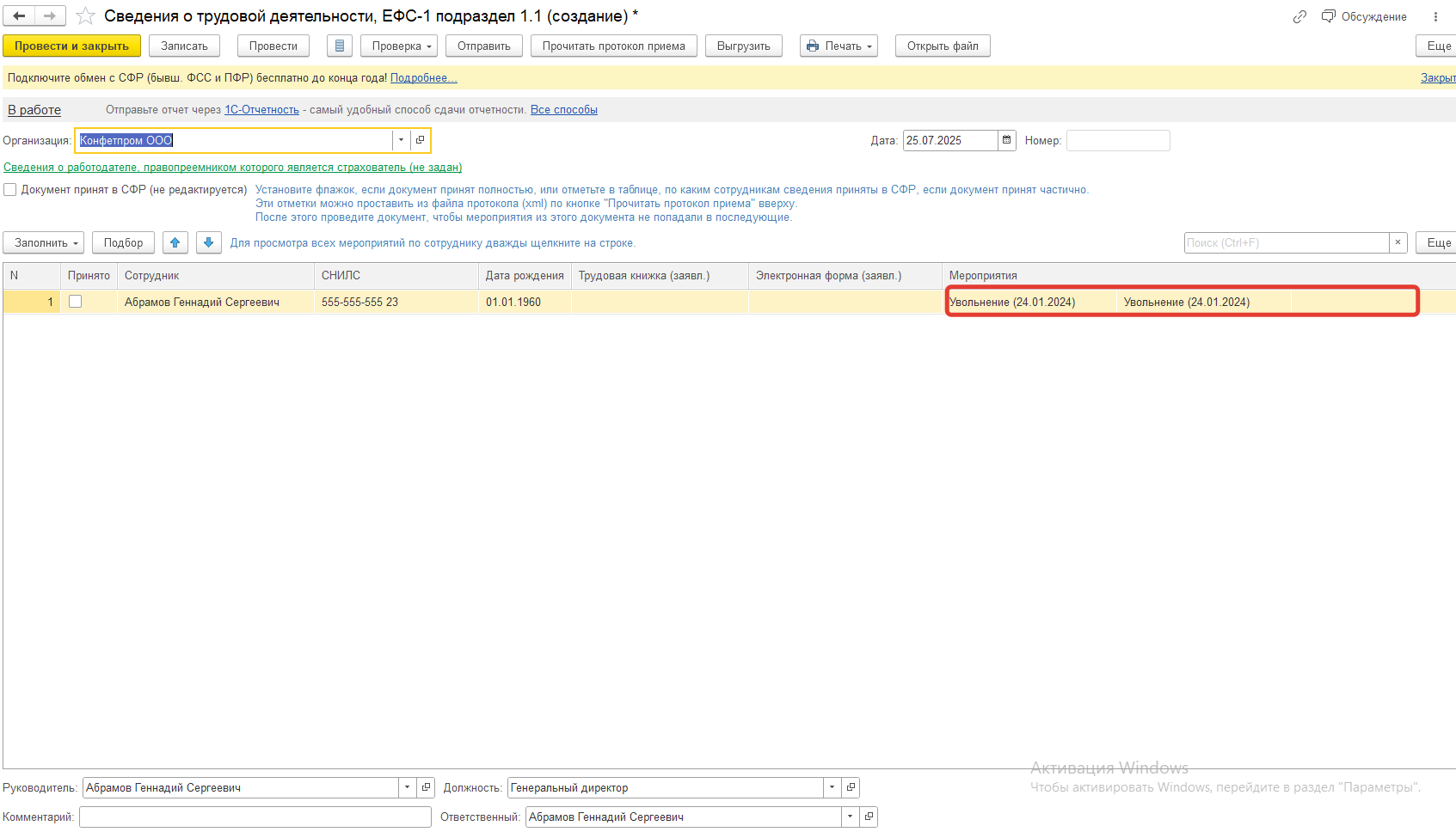Click the forward navigation arrow
The width and height of the screenshot is (1456, 832).
click(x=50, y=15)
